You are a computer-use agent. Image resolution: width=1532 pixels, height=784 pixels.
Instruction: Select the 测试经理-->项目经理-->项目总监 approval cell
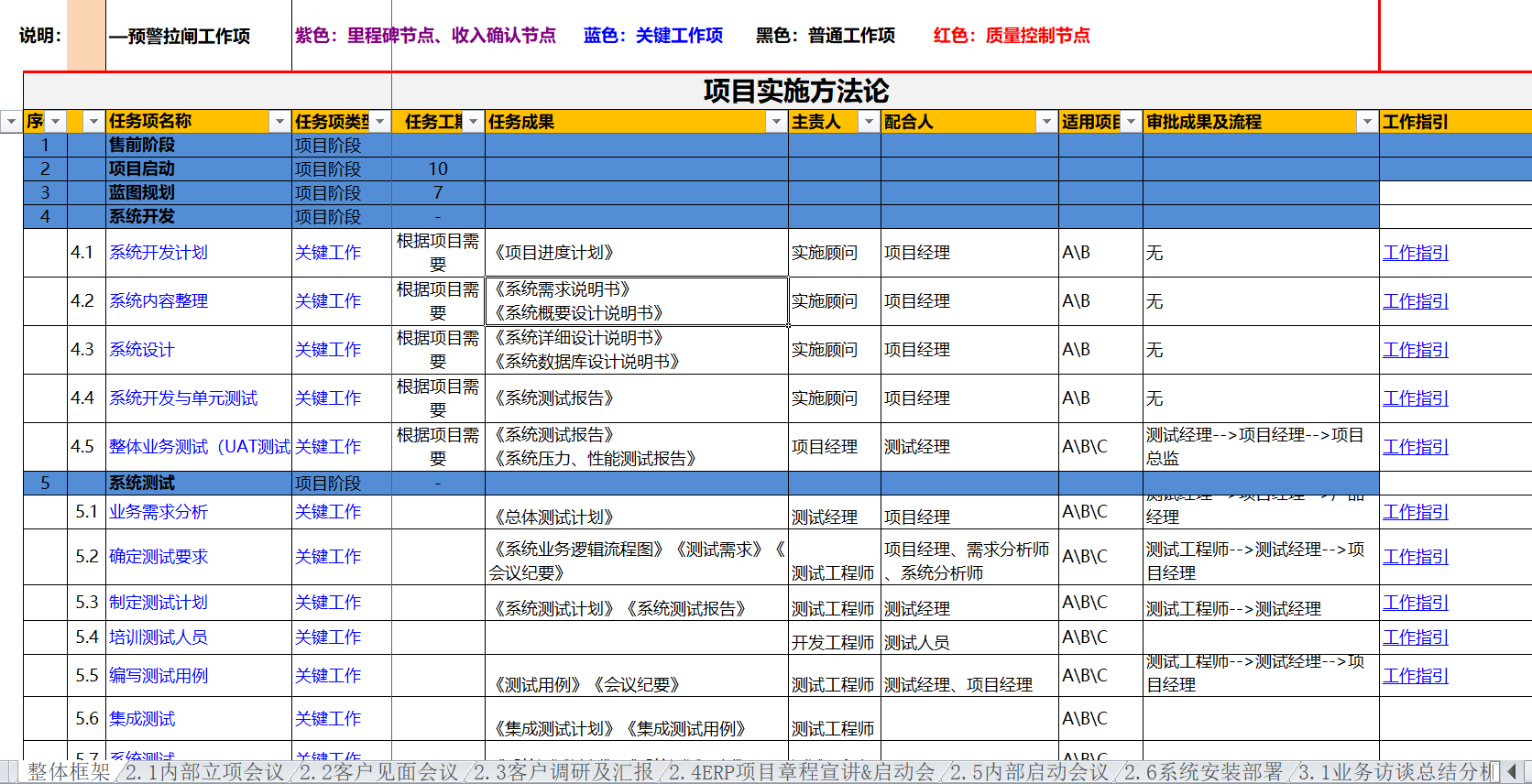coord(1261,447)
